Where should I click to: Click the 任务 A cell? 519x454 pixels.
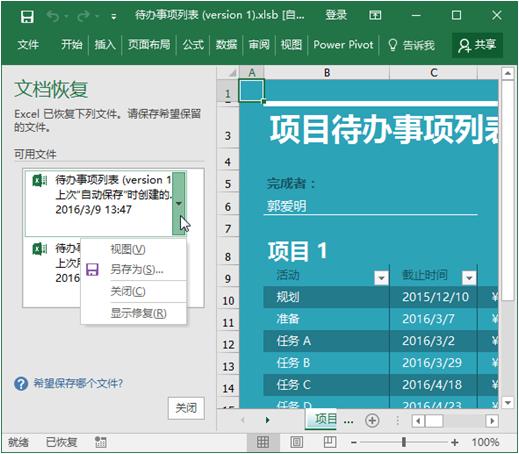click(326, 341)
